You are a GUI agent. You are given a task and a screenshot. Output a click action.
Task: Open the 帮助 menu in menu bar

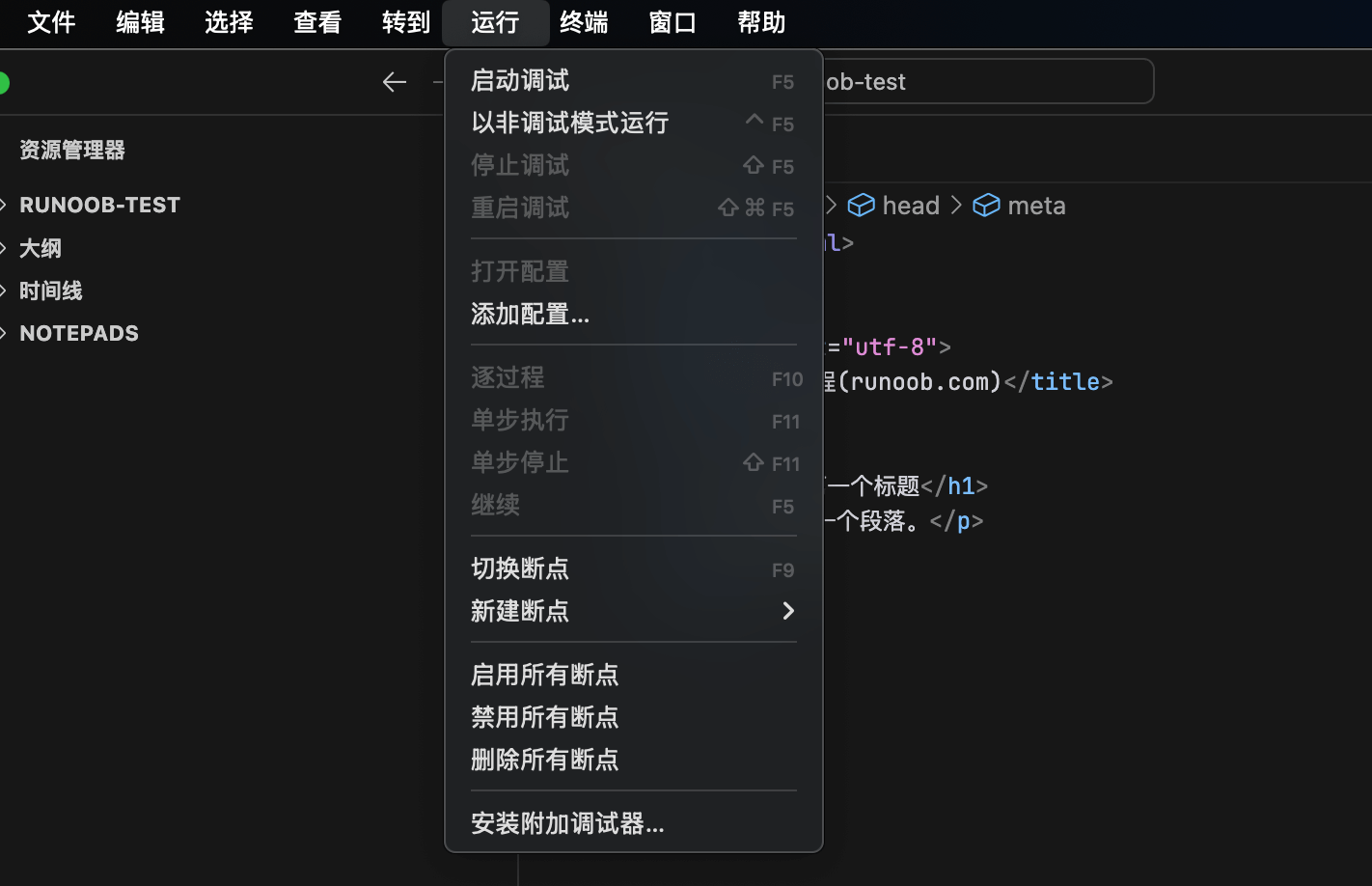point(761,22)
